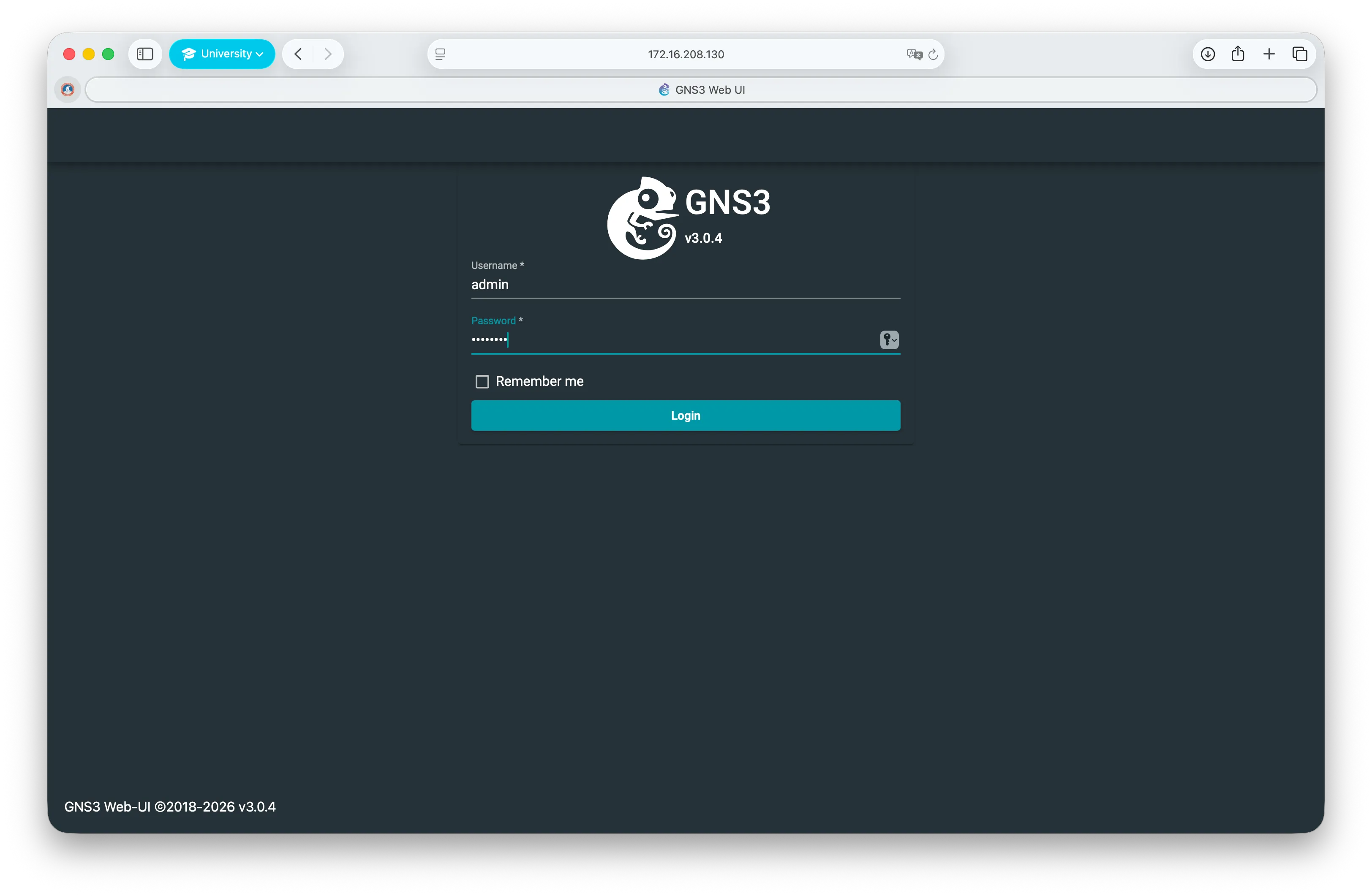The height and width of the screenshot is (896, 1372).
Task: Click the profile avatar in the tab bar
Action: [68, 90]
